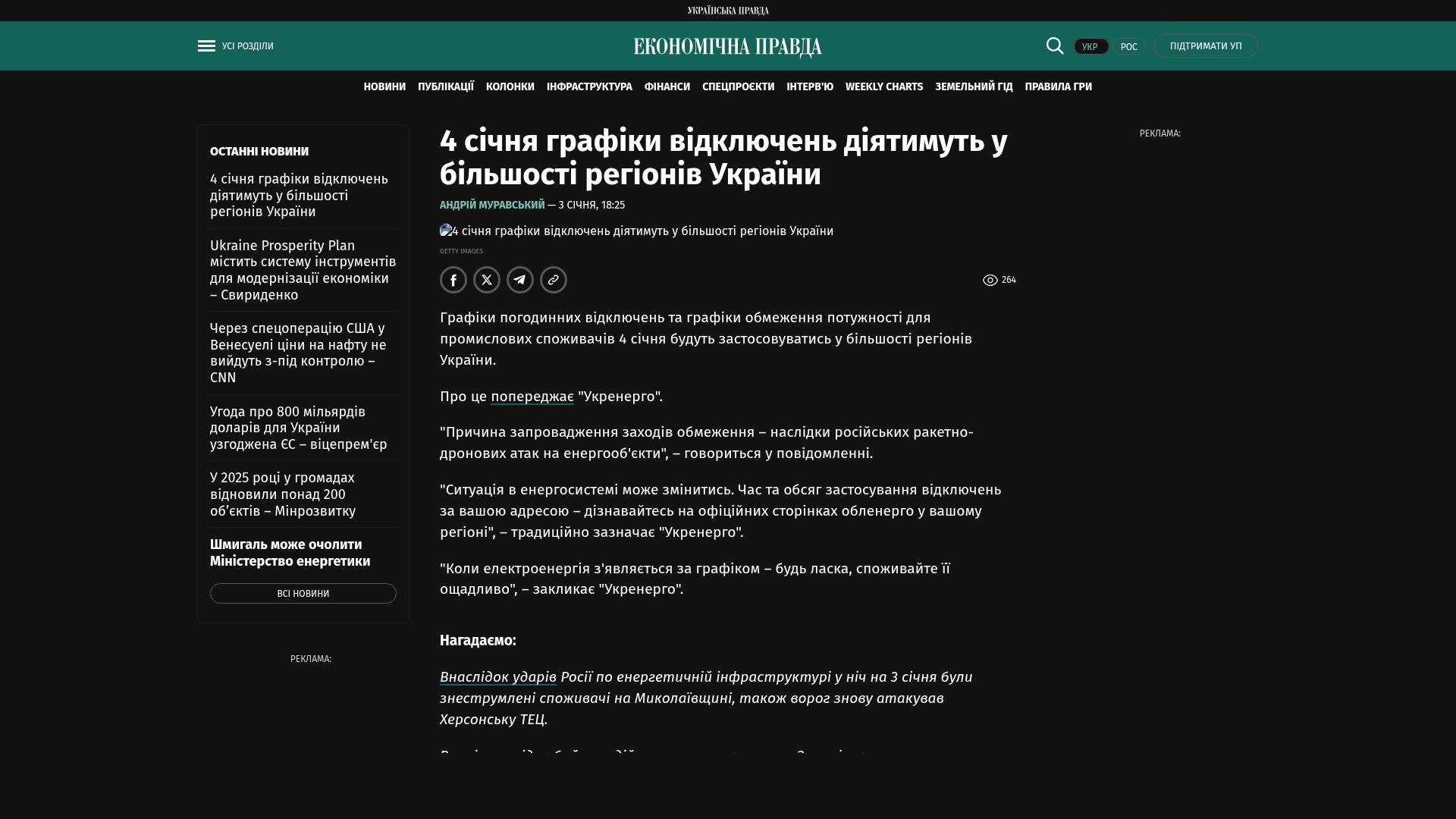The height and width of the screenshot is (819, 1456).
Task: Go to WEEKLY CHARTS section
Action: click(x=884, y=87)
